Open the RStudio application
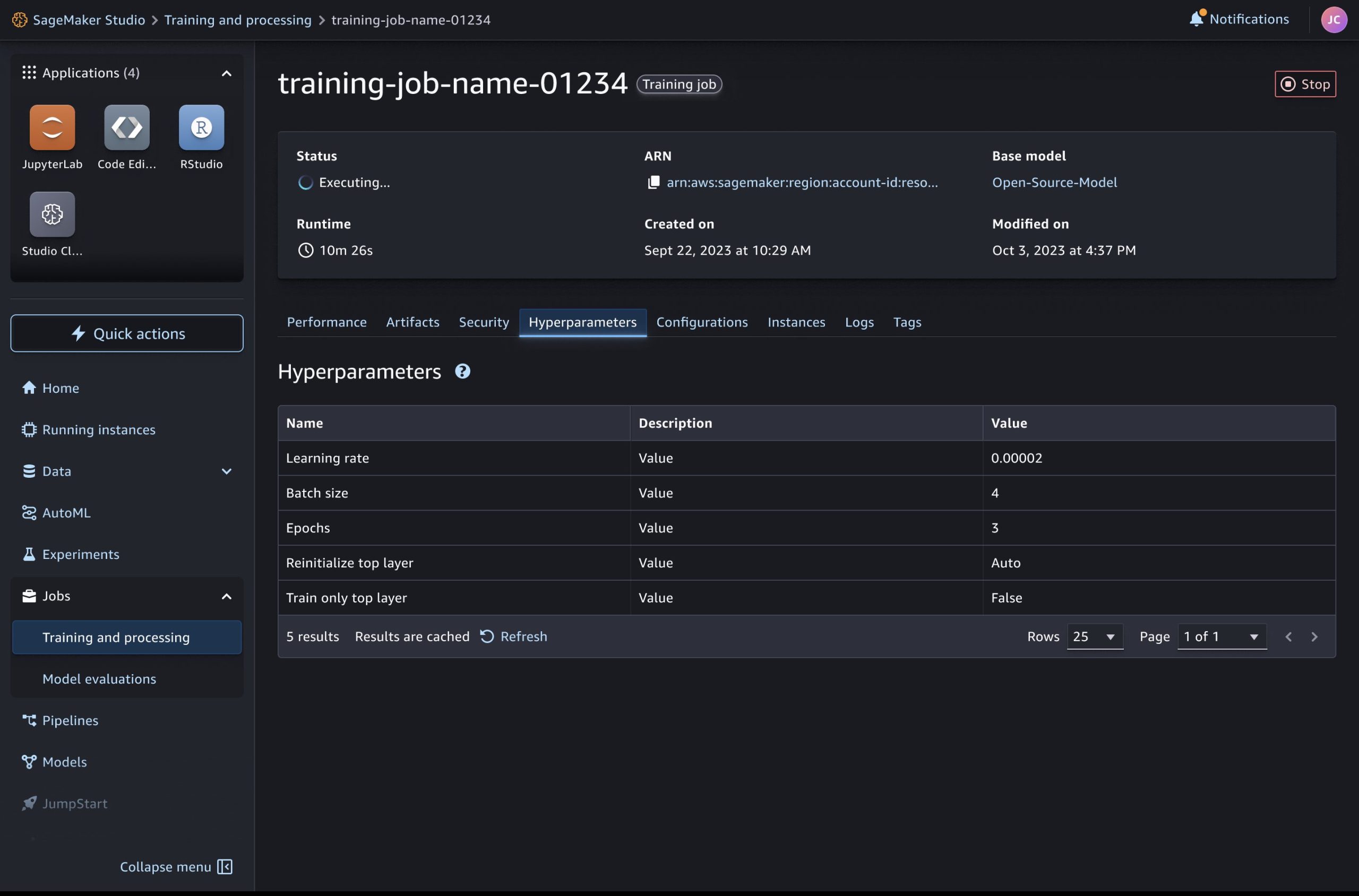 coord(201,127)
